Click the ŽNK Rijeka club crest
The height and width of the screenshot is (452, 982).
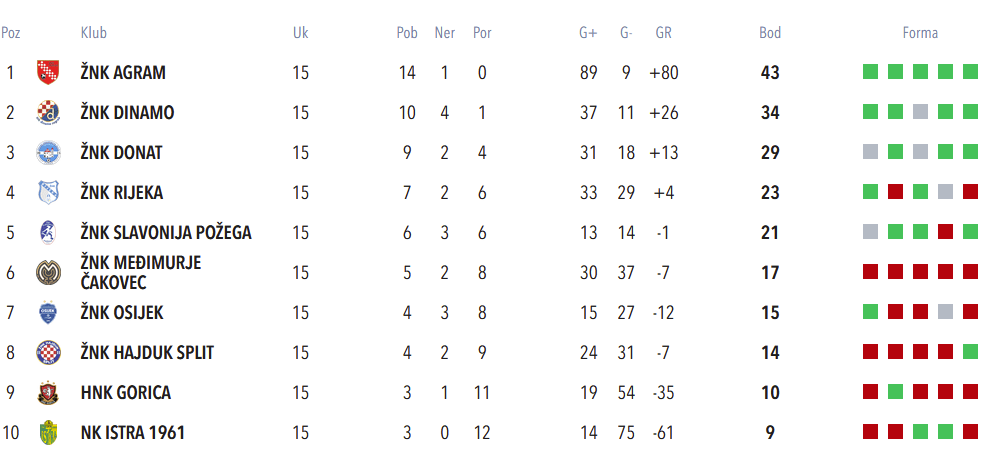pos(47,192)
